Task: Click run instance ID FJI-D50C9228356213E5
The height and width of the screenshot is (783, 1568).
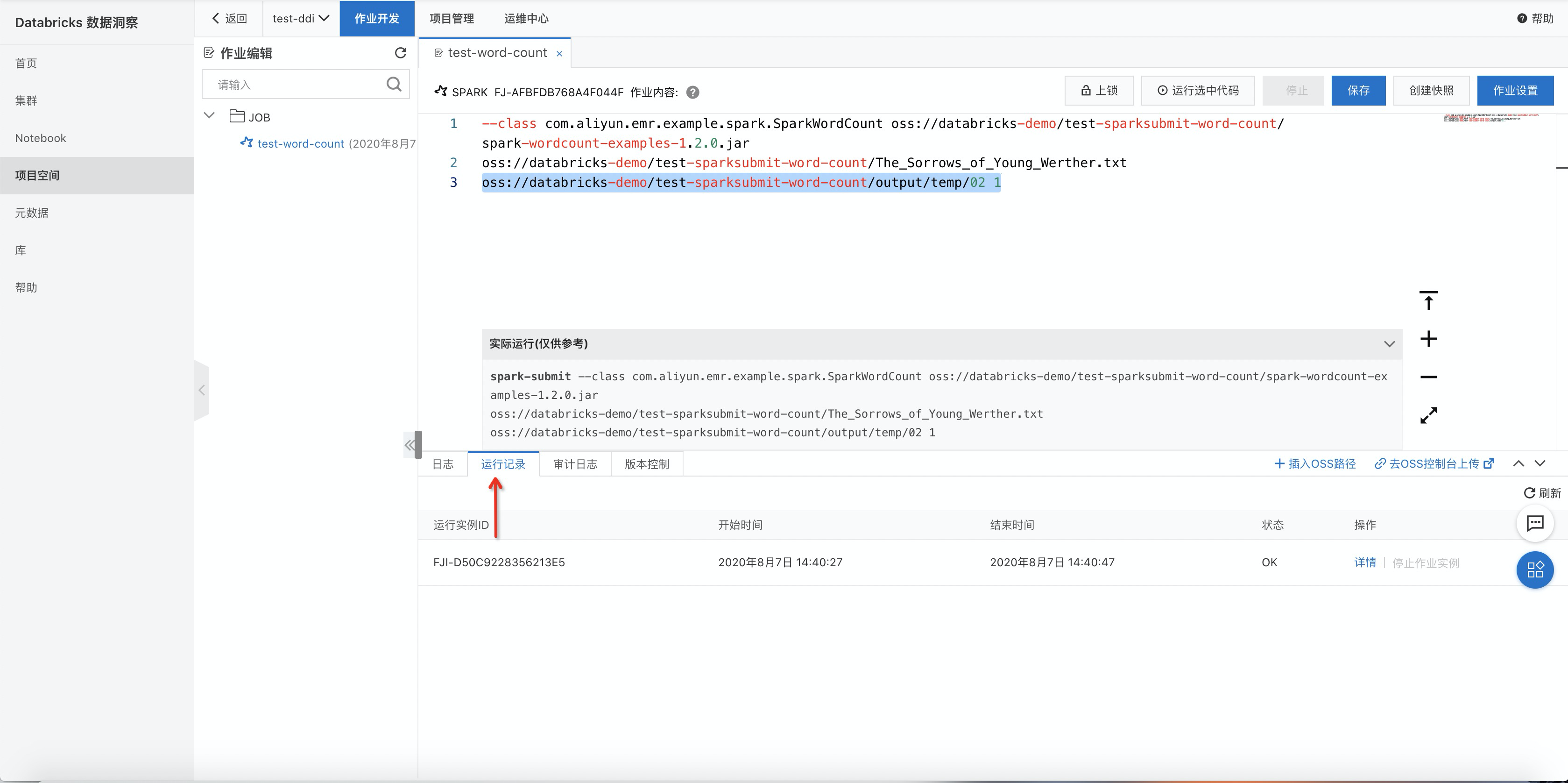Action: tap(499, 562)
